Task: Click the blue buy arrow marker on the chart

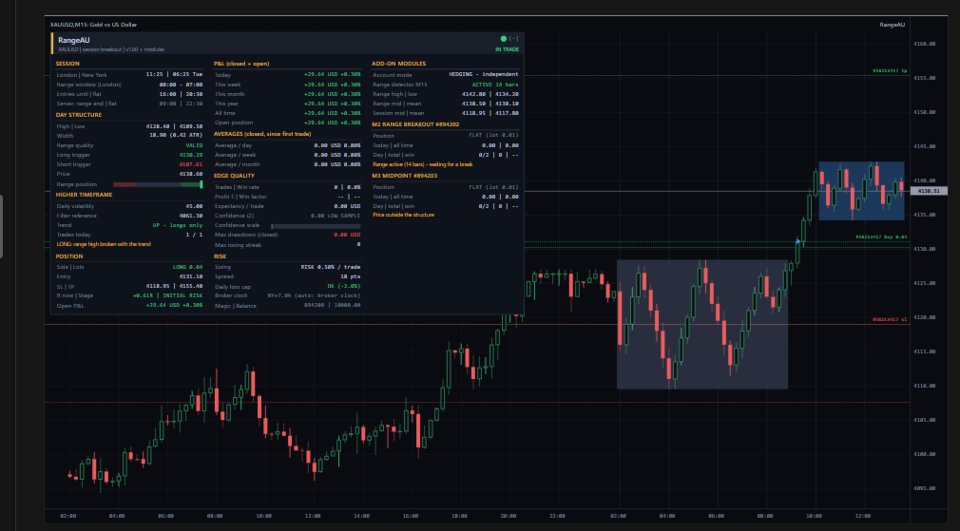Action: coord(798,242)
